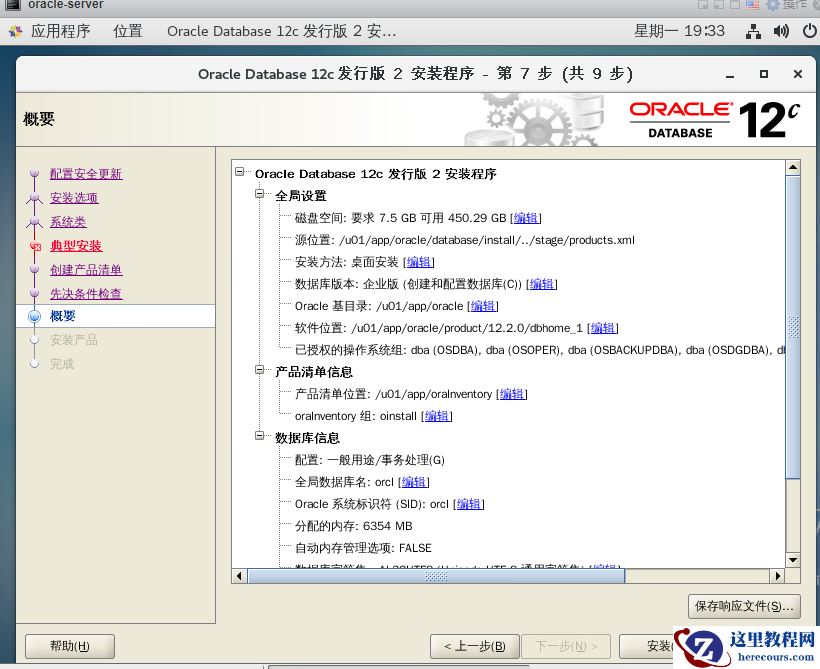
Task: Click the vertical scrollbar thumb in summary
Action: [x=793, y=327]
